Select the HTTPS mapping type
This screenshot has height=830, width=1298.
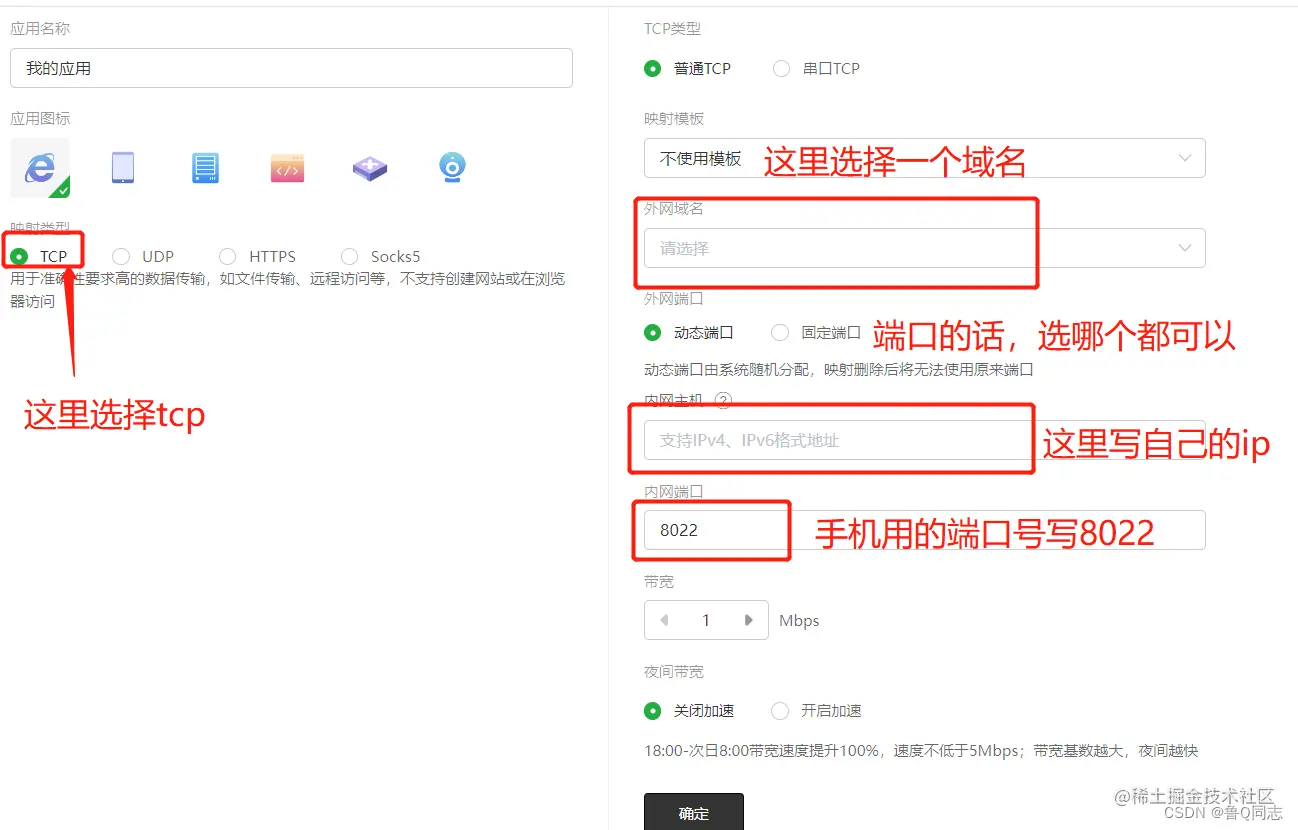(x=228, y=256)
